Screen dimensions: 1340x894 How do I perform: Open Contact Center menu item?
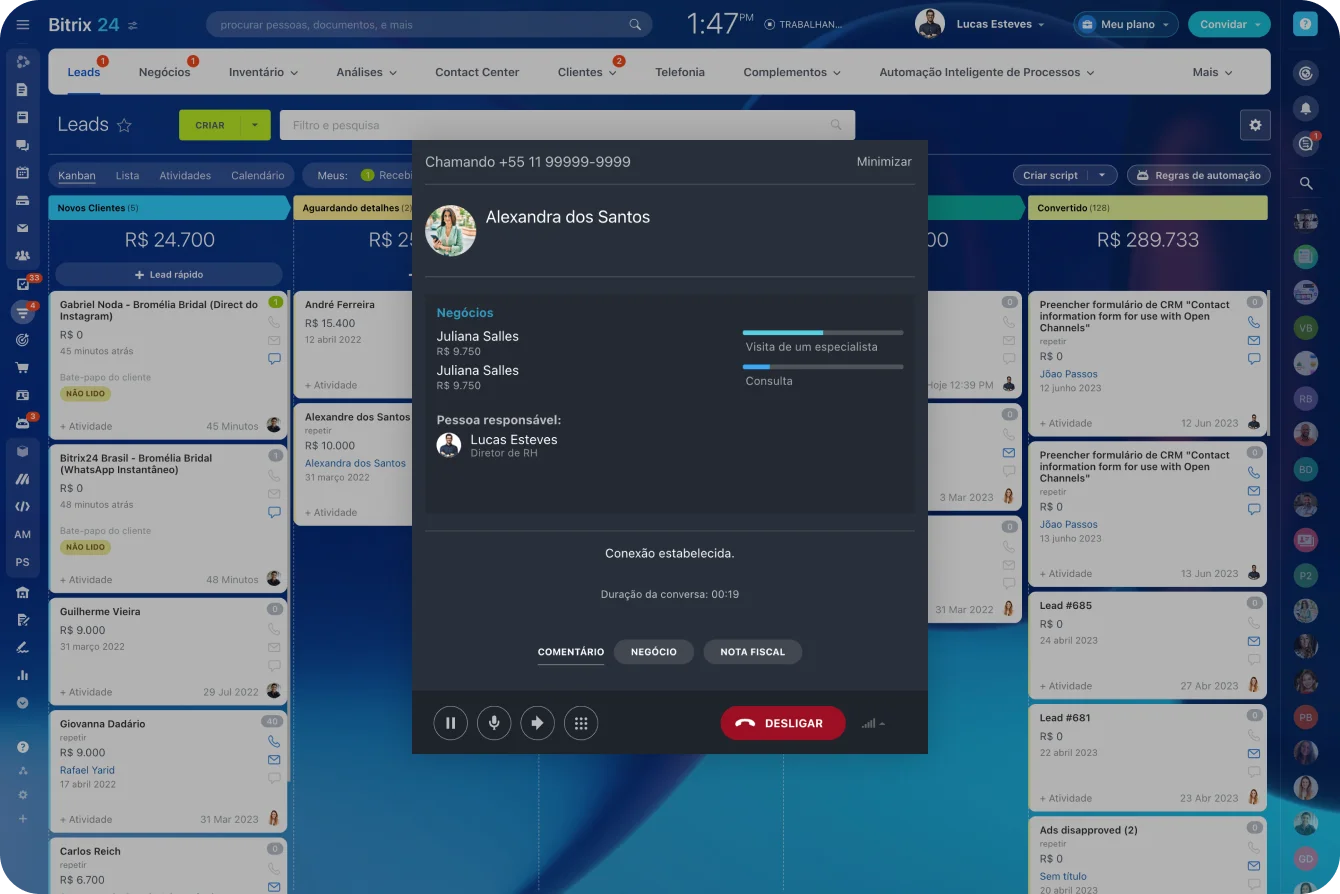[477, 72]
